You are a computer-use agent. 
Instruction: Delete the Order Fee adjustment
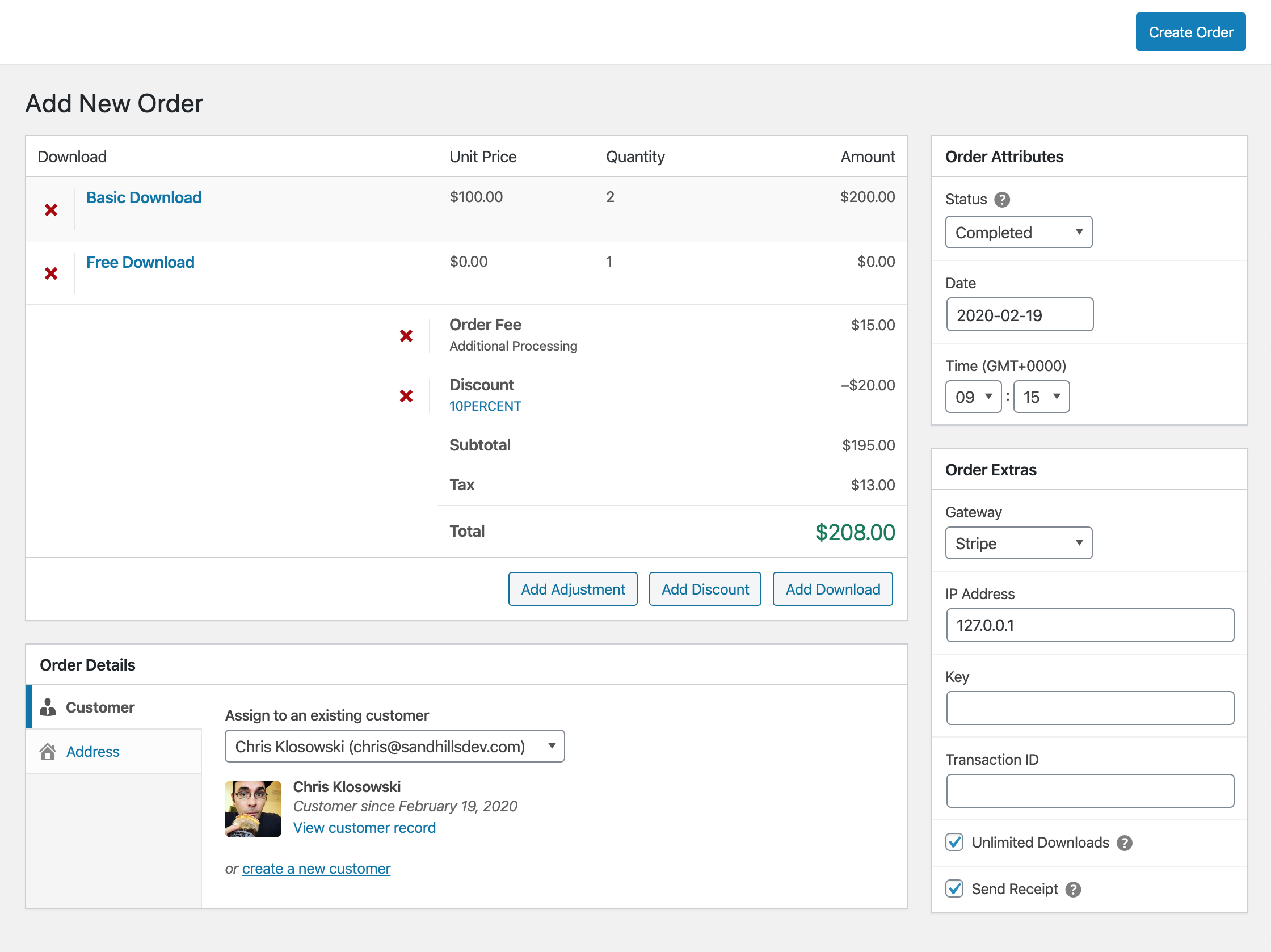[406, 336]
